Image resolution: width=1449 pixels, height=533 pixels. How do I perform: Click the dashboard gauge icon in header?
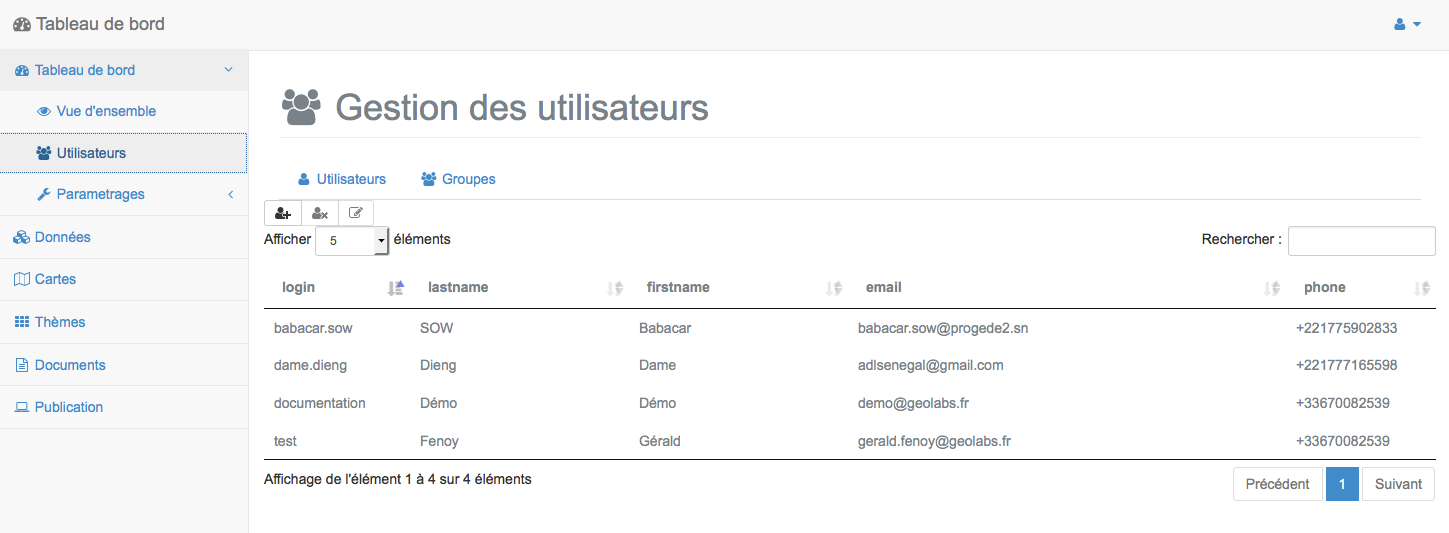21,24
